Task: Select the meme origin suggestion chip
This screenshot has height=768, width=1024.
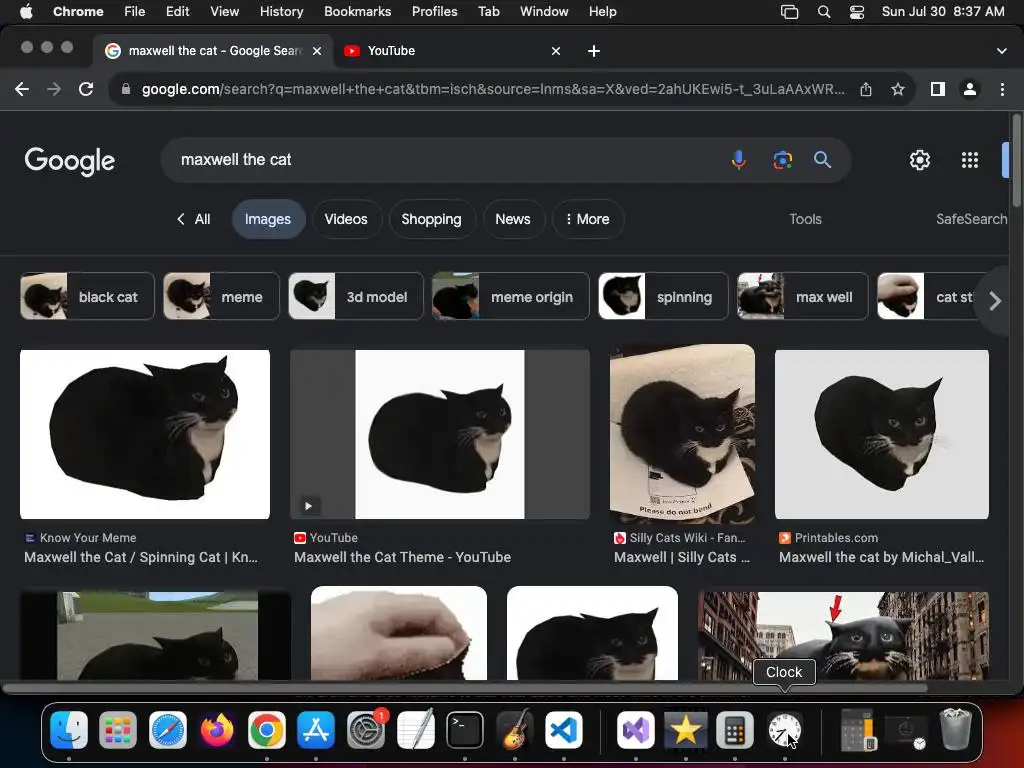Action: 511,296
